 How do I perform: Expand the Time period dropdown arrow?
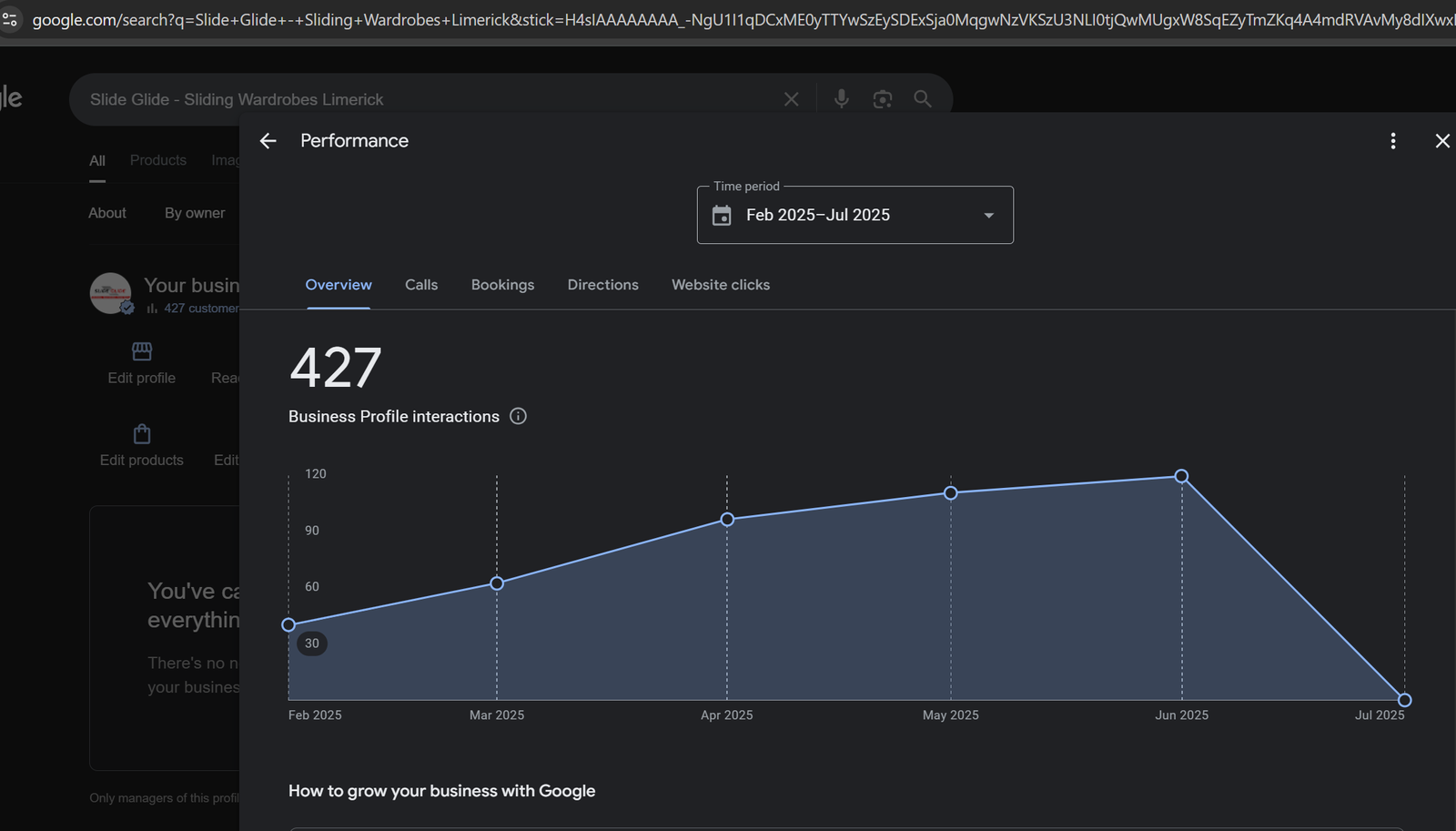tap(988, 216)
